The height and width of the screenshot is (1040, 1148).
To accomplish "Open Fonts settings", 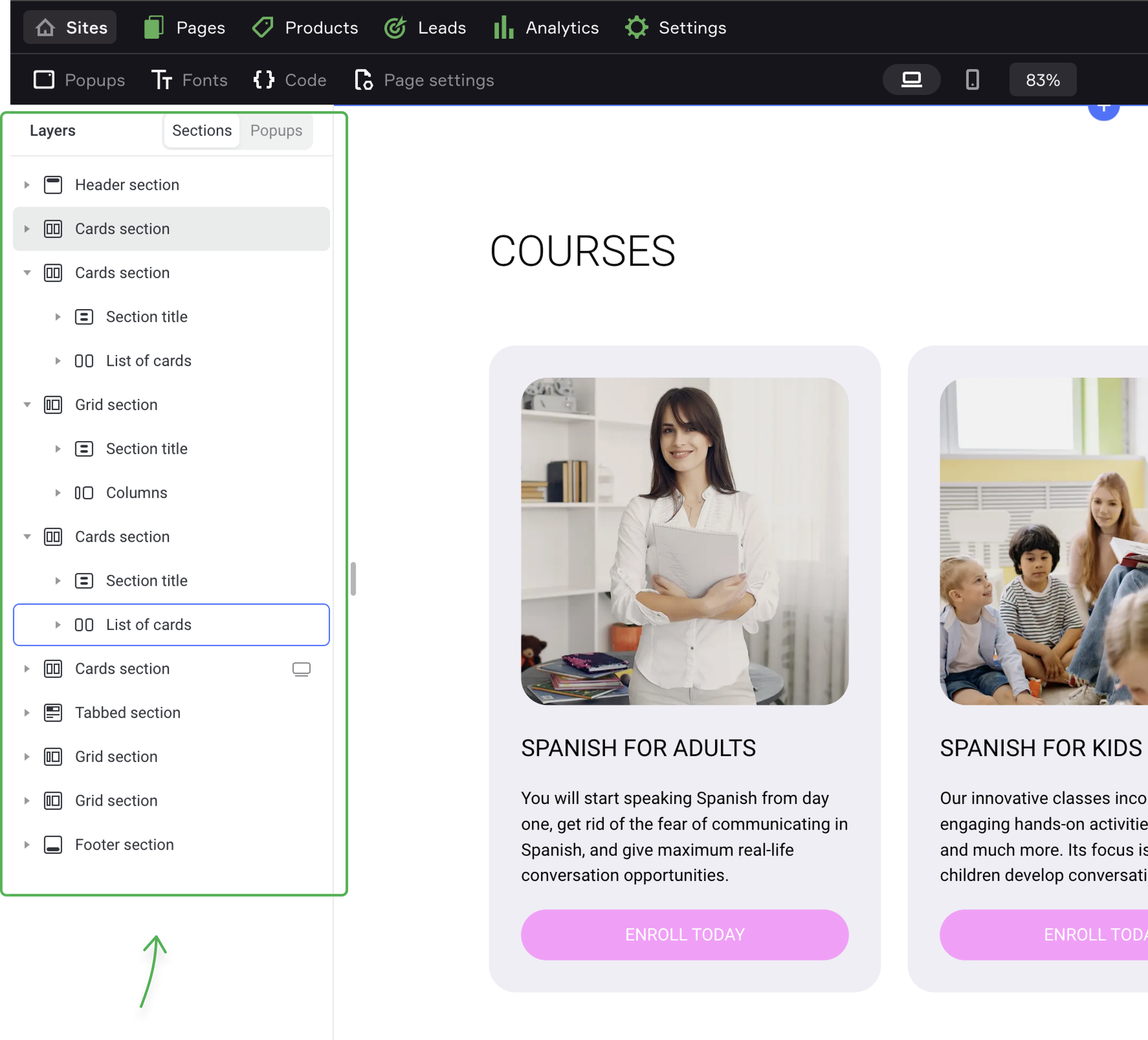I will pos(190,80).
